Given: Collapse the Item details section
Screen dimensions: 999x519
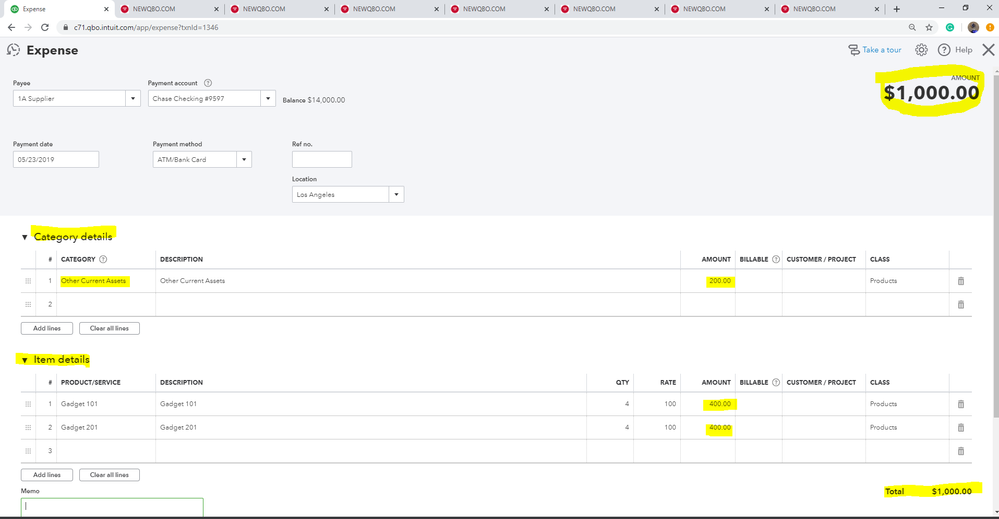Looking at the screenshot, I should [x=25, y=360].
